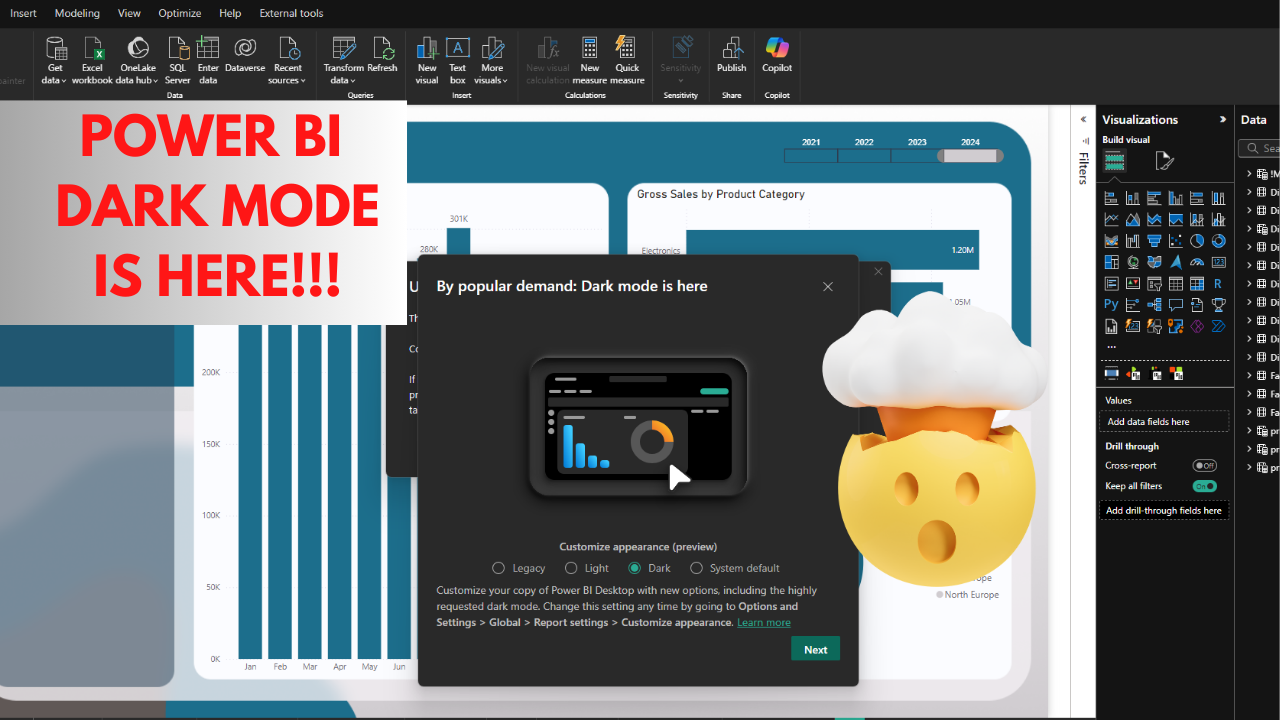Image resolution: width=1280 pixels, height=720 pixels.
Task: Click the Next button in dialog
Action: click(816, 649)
